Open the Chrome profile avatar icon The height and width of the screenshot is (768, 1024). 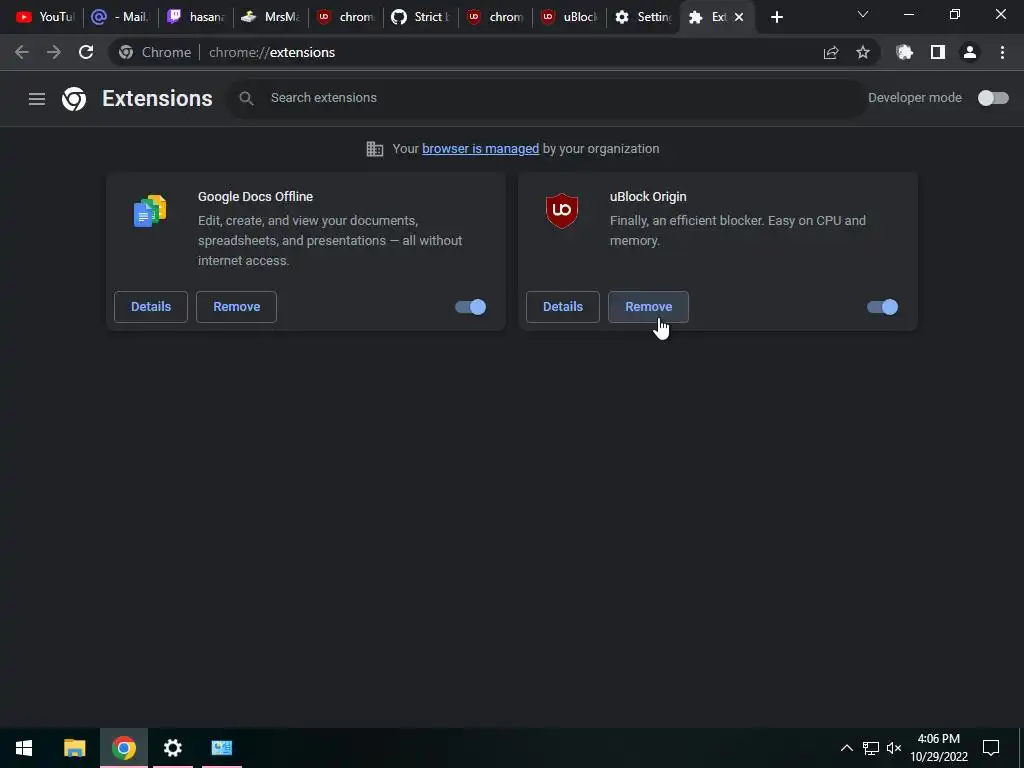coord(970,52)
